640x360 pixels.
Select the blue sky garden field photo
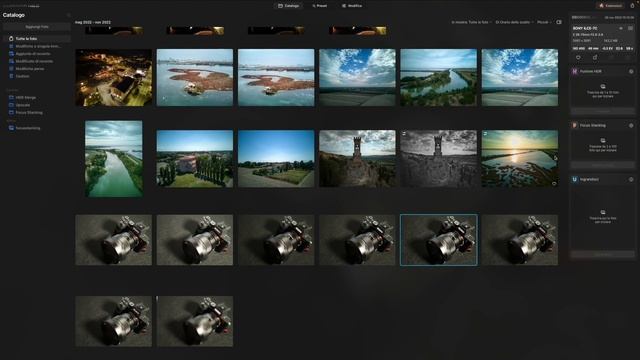pos(276,159)
